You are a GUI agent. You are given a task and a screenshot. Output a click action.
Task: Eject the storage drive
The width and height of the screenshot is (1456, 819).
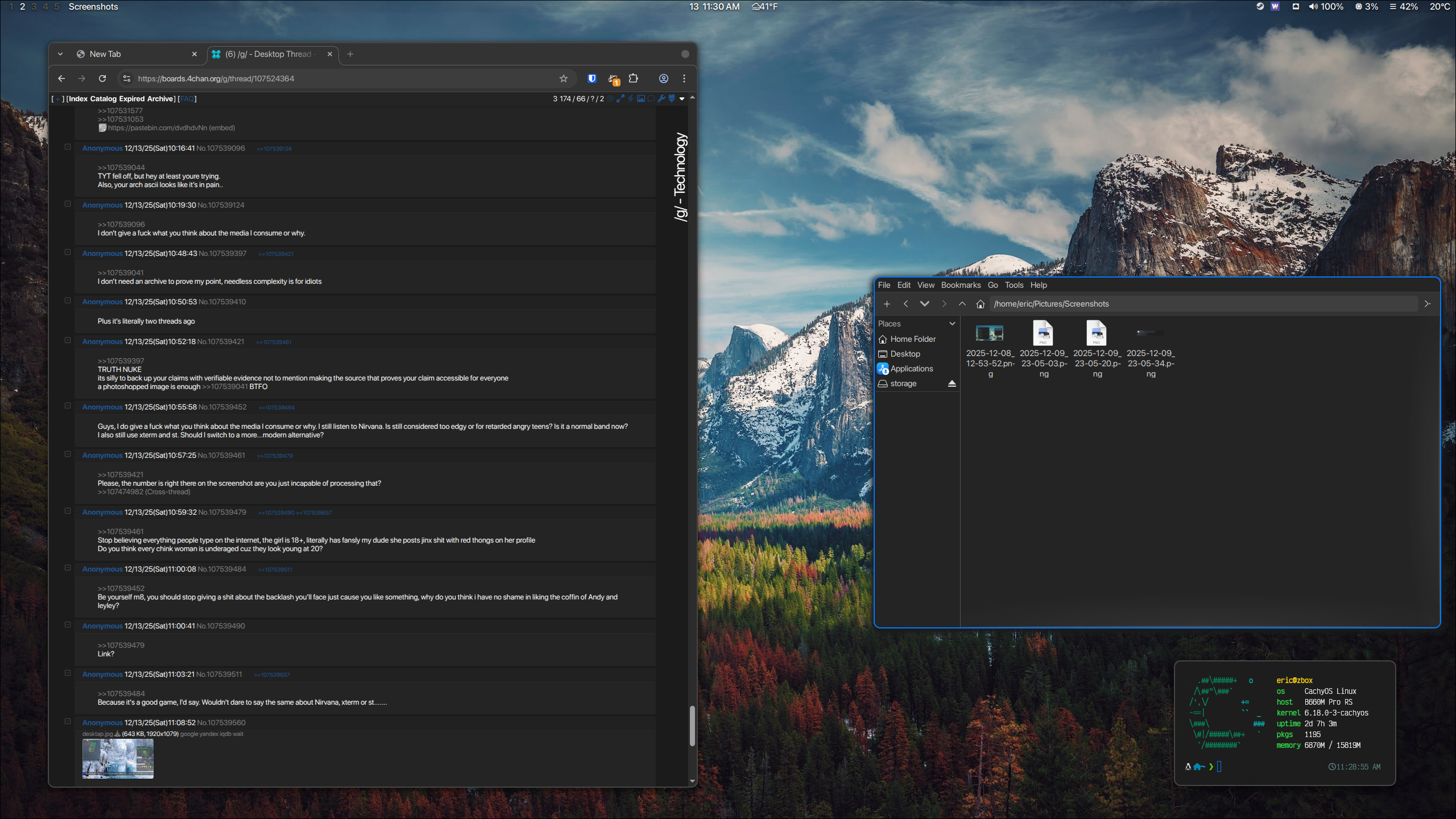(952, 383)
